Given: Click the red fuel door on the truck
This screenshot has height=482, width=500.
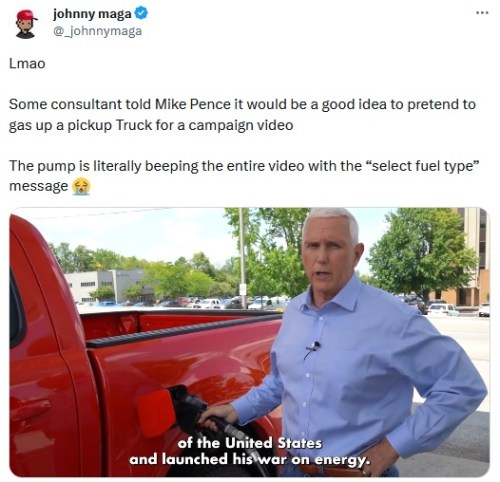Looking at the screenshot, I should (x=156, y=413).
